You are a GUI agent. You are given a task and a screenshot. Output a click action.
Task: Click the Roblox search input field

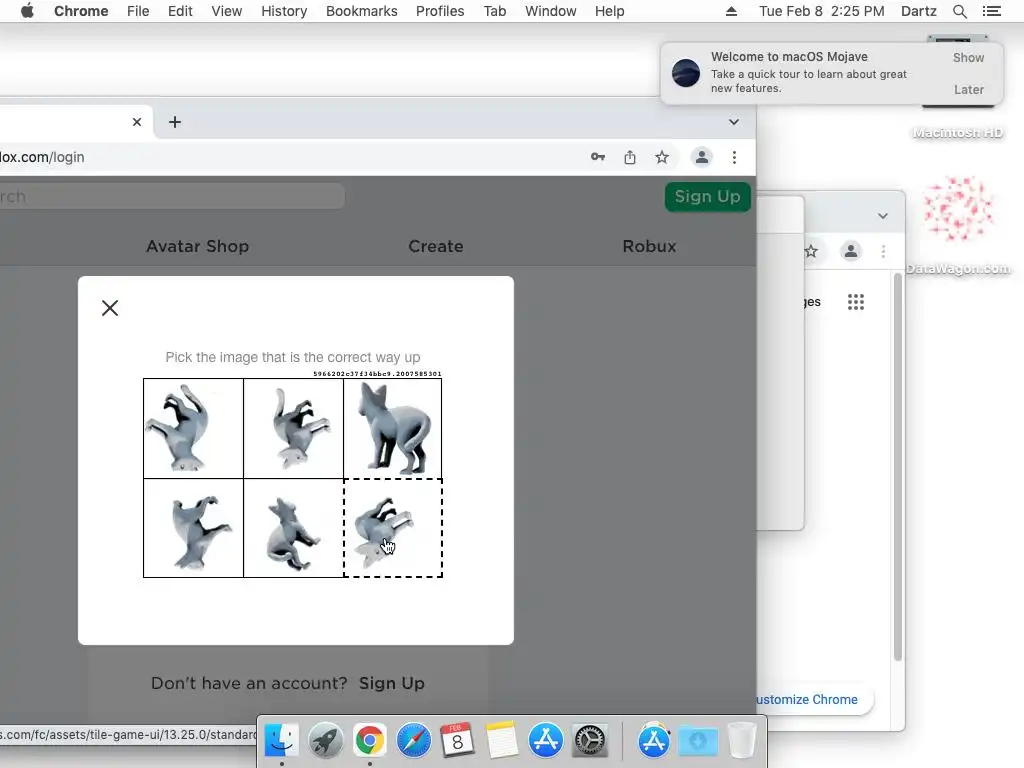point(171,196)
